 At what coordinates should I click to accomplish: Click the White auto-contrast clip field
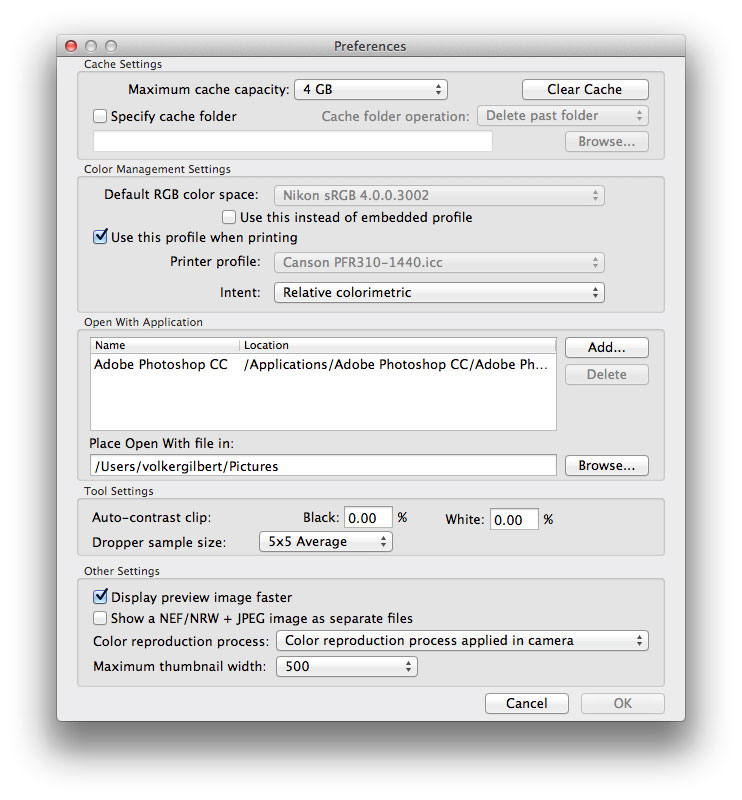(x=514, y=519)
